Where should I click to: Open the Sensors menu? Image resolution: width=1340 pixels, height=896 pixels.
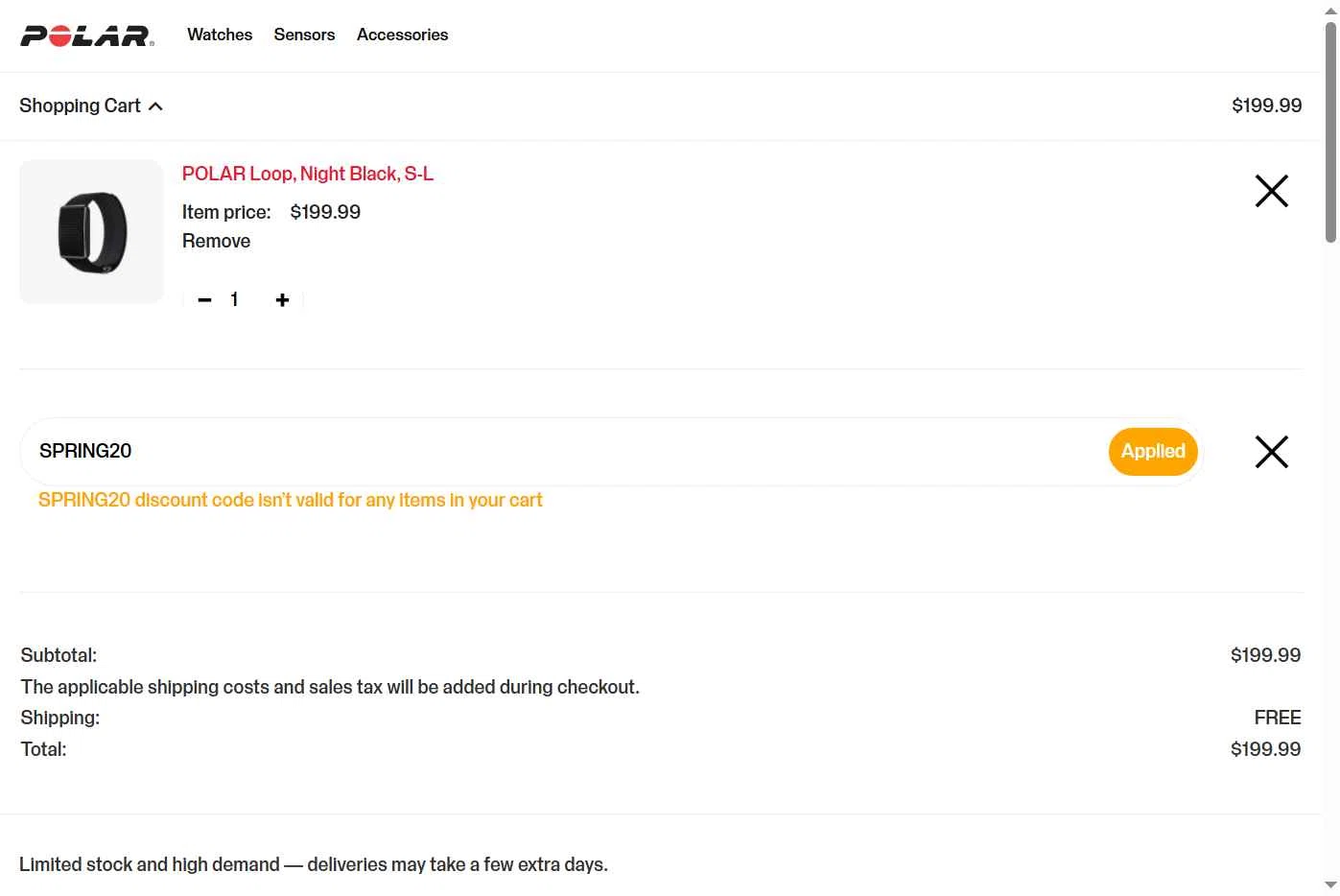304,35
